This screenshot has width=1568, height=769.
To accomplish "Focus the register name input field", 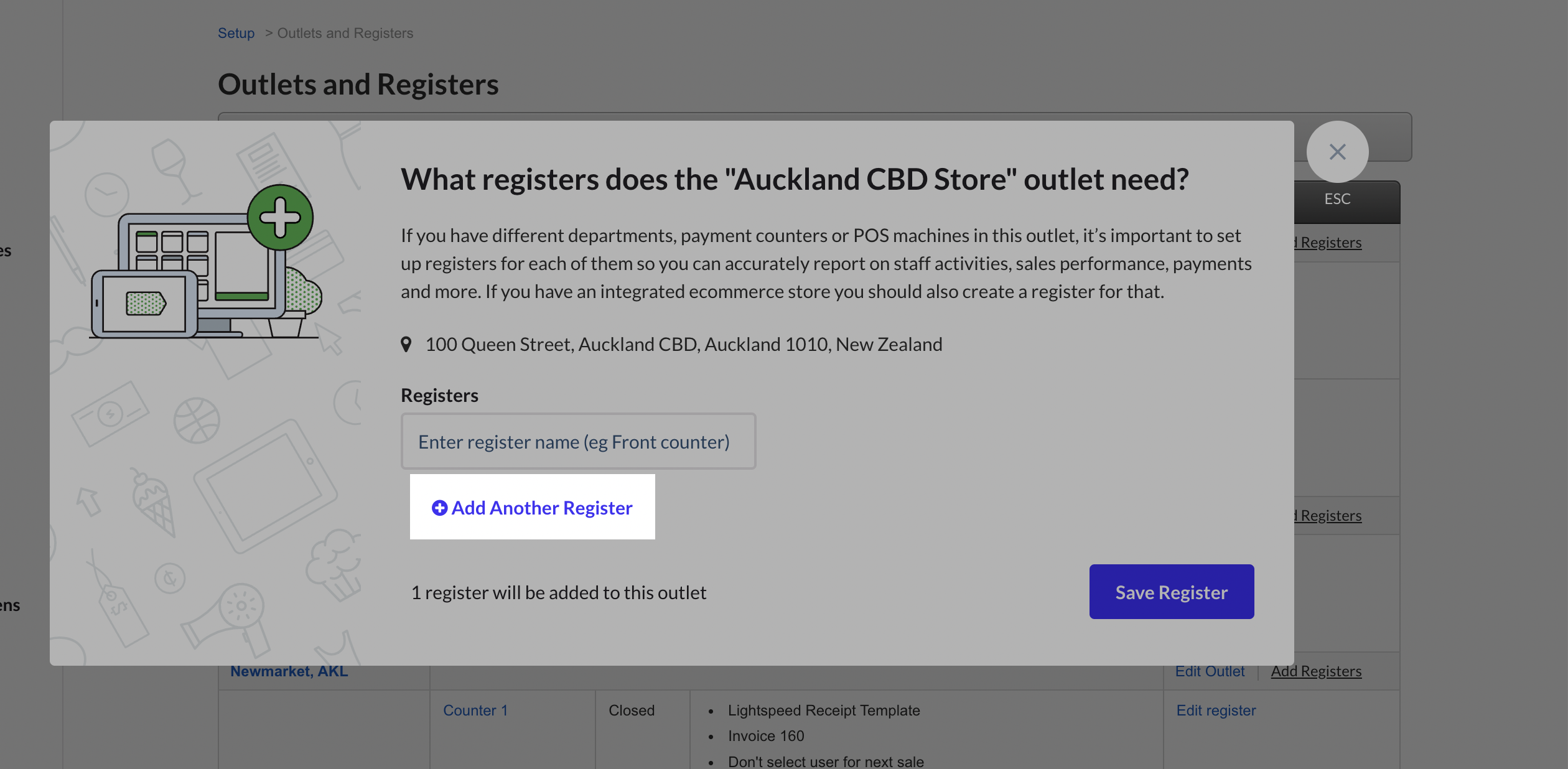I will coord(578,442).
